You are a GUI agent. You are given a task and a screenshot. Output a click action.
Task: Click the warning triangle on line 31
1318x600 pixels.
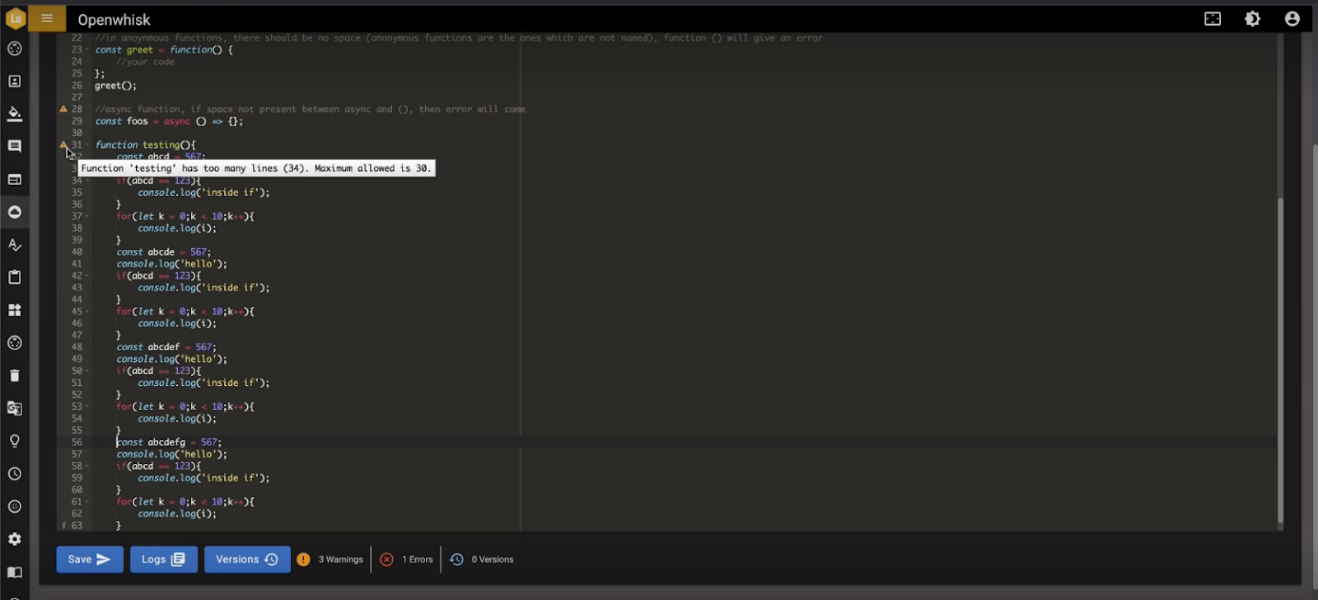coord(63,145)
